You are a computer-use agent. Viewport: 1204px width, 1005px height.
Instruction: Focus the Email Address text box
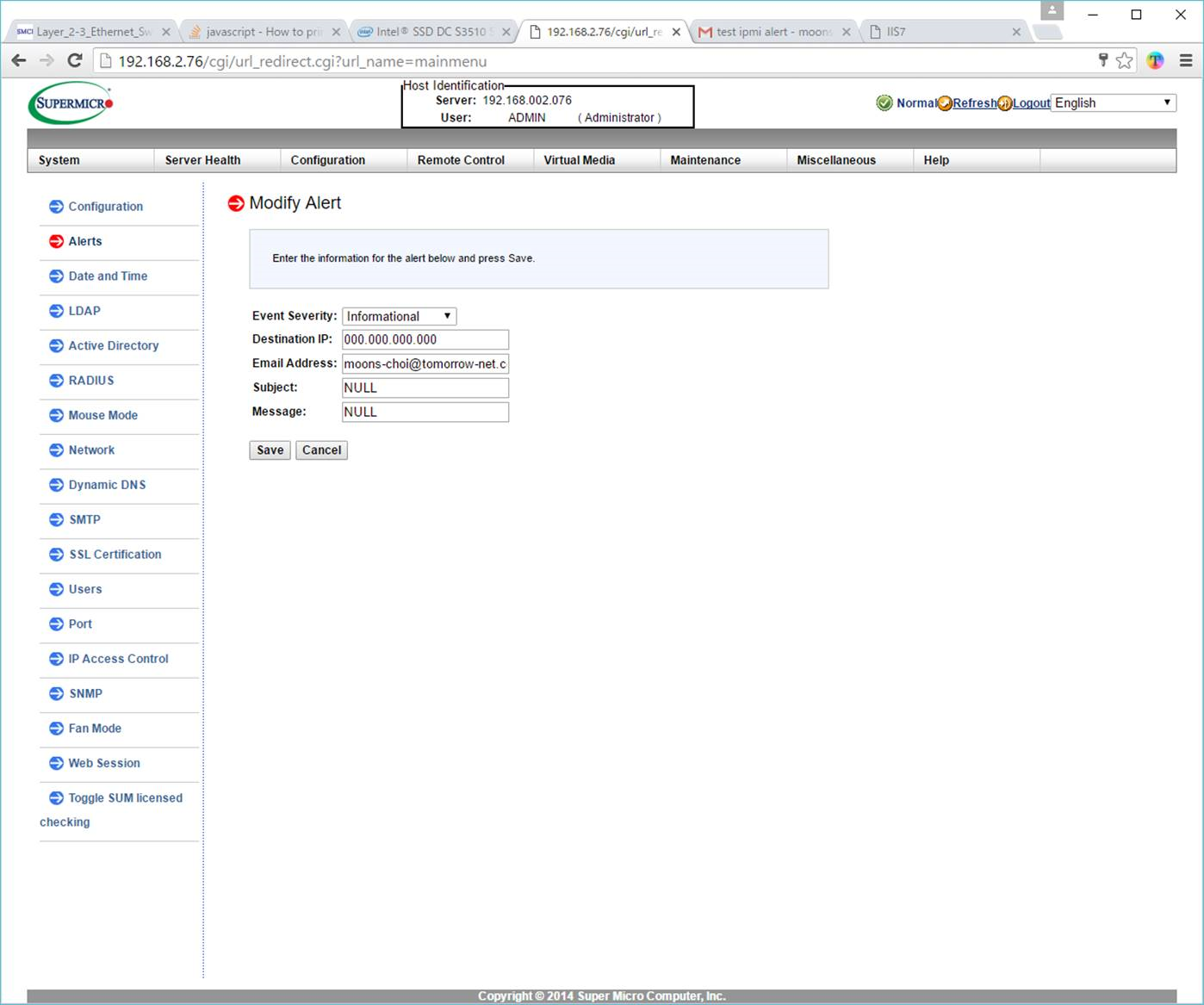point(425,363)
